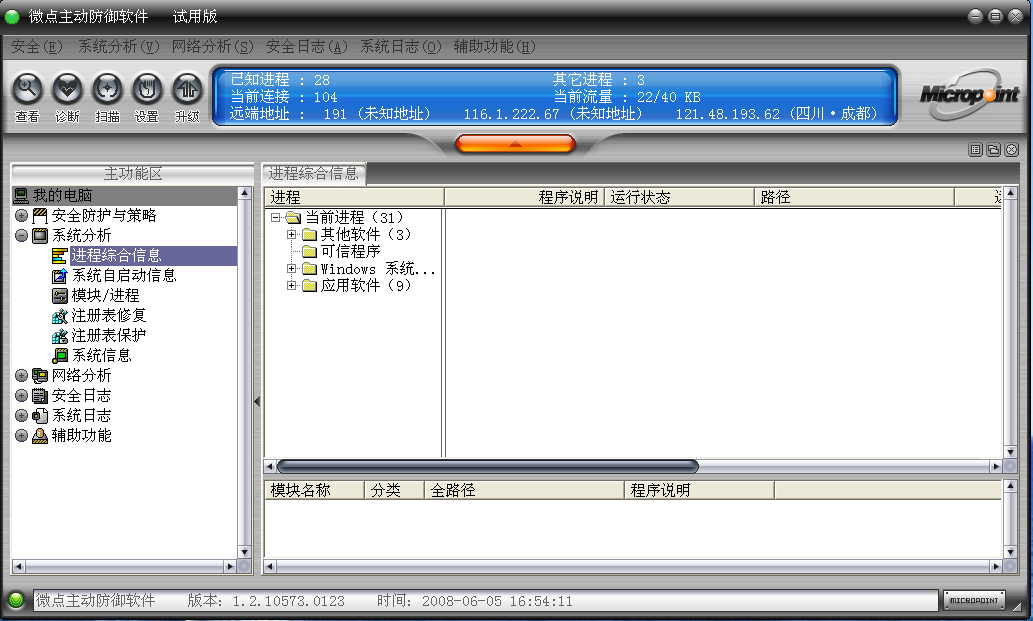
Task: Click the 网络分析 sidebar icon
Action: [x=40, y=375]
